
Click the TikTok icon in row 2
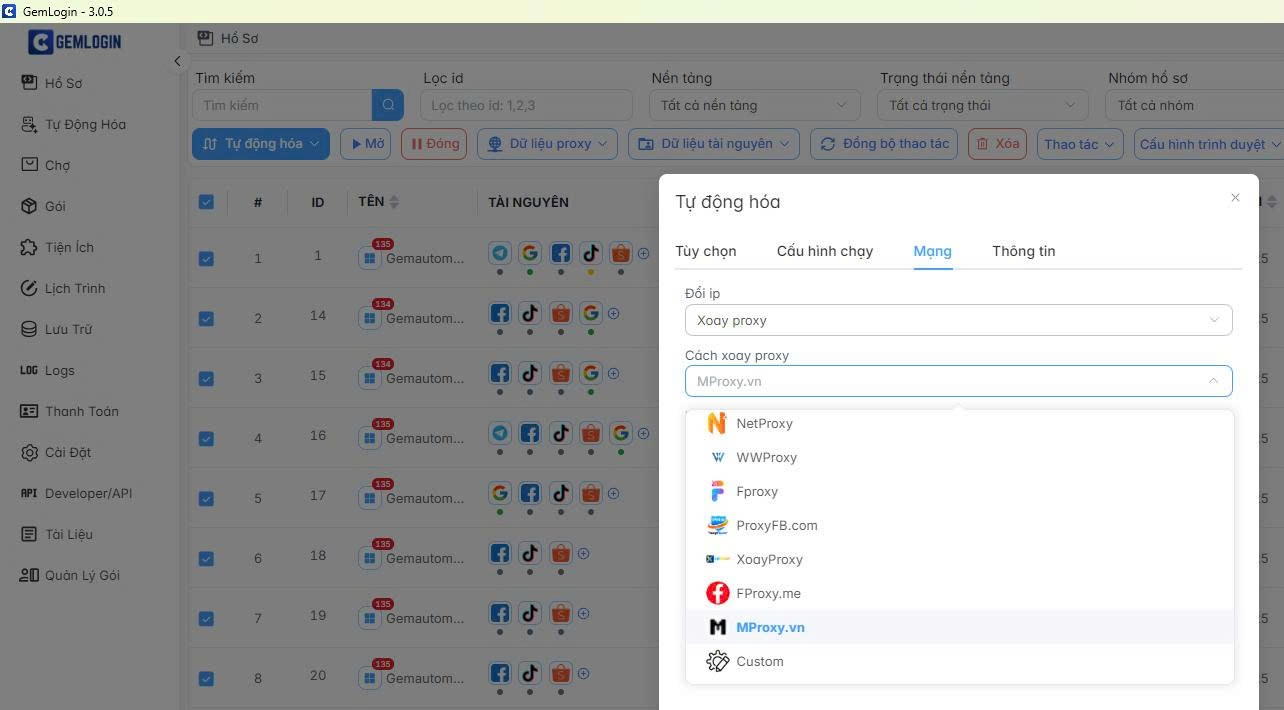coord(530,313)
